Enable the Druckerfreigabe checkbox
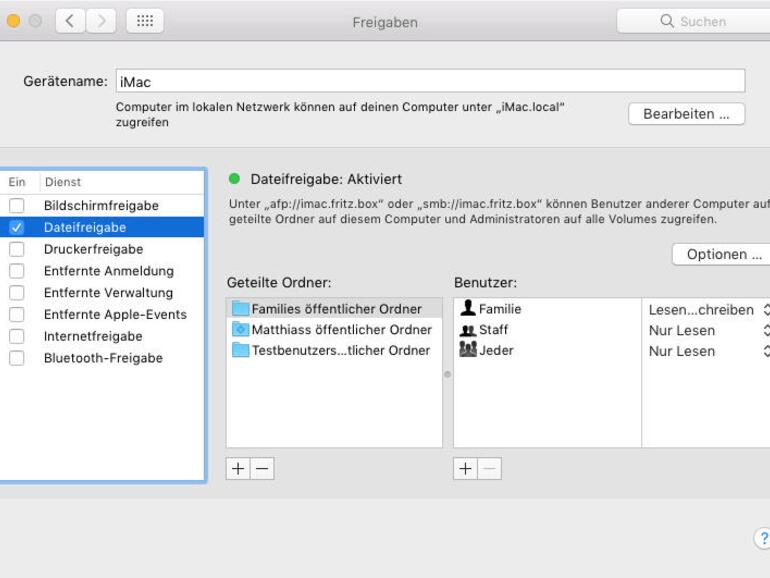Screen dimensions: 770x578 coord(17,249)
